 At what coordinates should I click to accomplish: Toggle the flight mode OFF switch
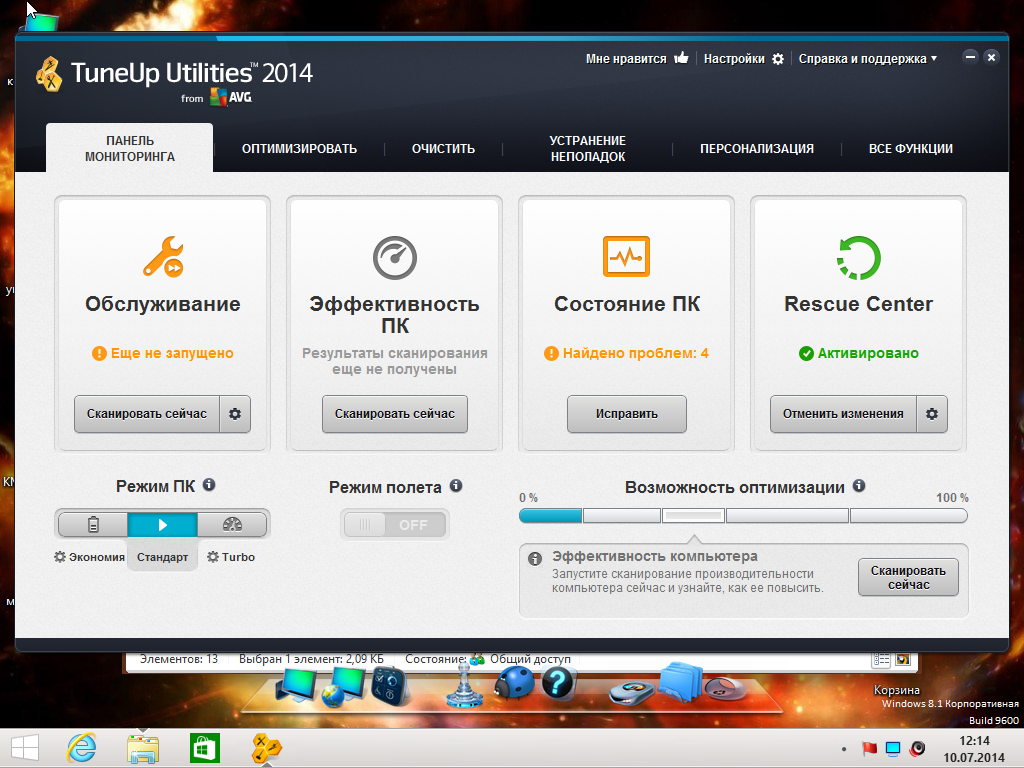394,524
